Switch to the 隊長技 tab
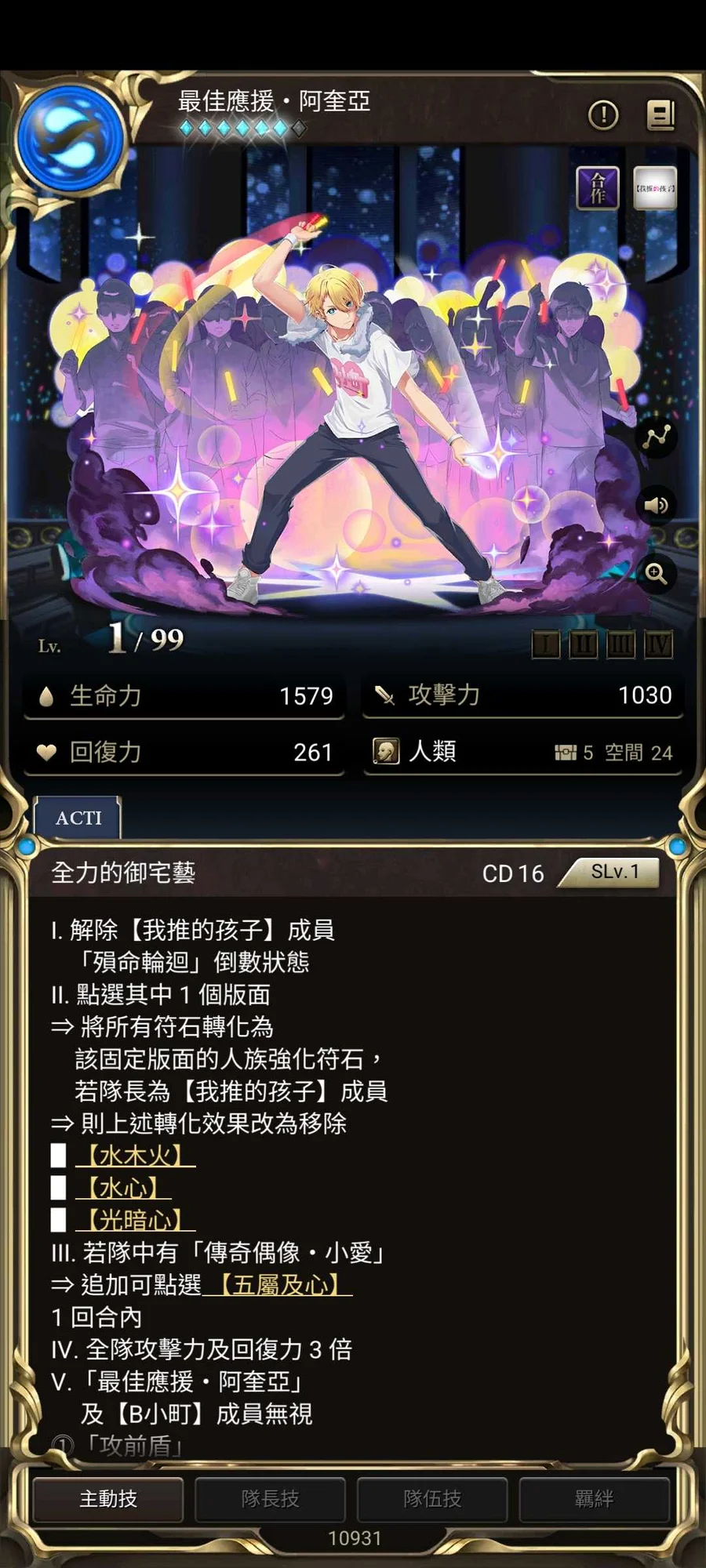The height and width of the screenshot is (1568, 706). pyautogui.click(x=270, y=1499)
